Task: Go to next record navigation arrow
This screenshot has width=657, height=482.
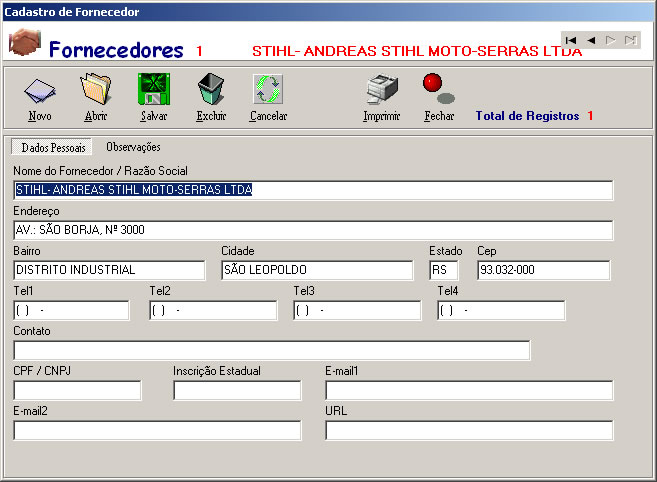Action: point(610,40)
